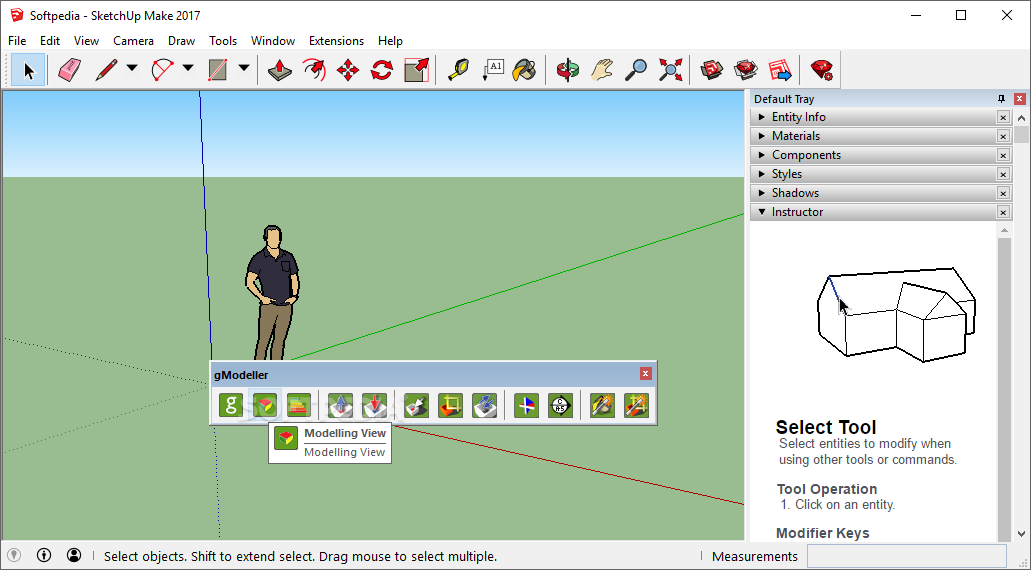Open the gModeller energy rating bars icon
This screenshot has width=1031, height=570.
point(299,405)
